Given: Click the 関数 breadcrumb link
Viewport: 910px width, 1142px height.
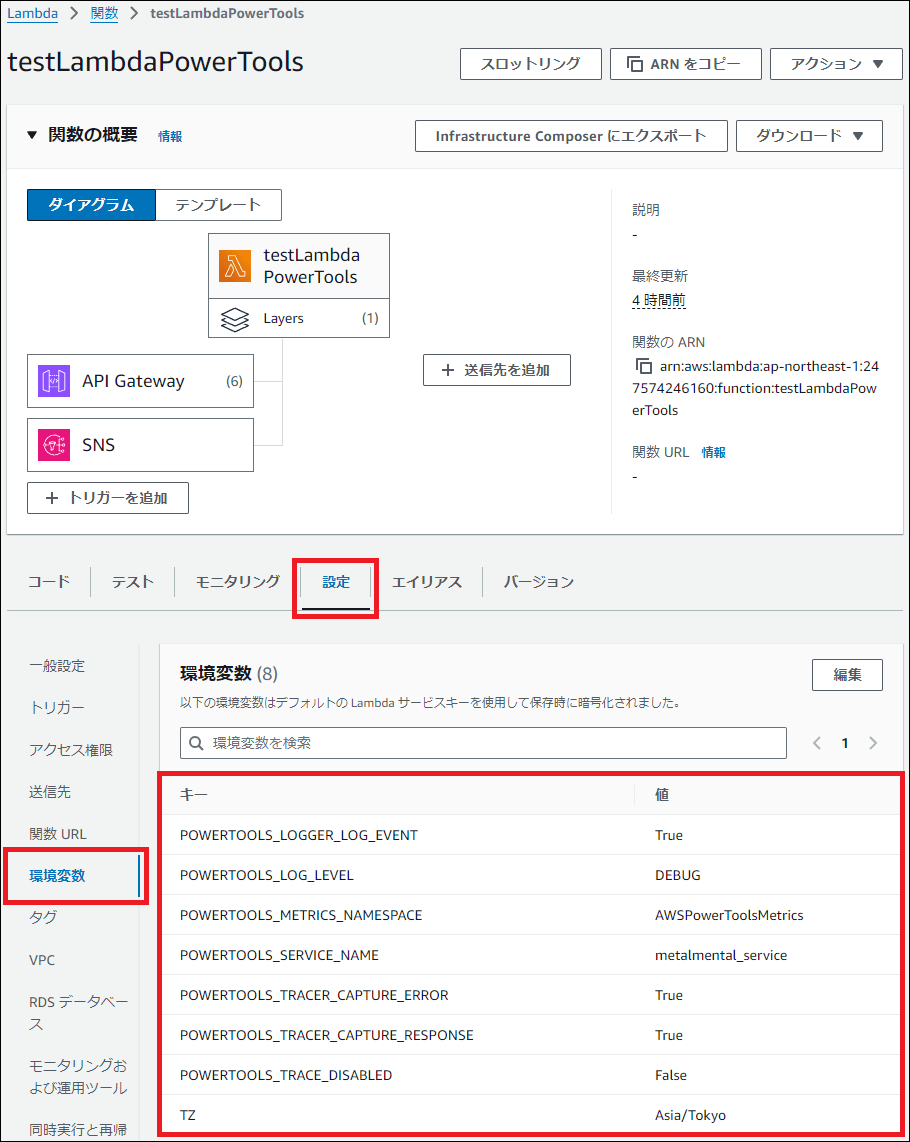Looking at the screenshot, I should pos(104,14).
